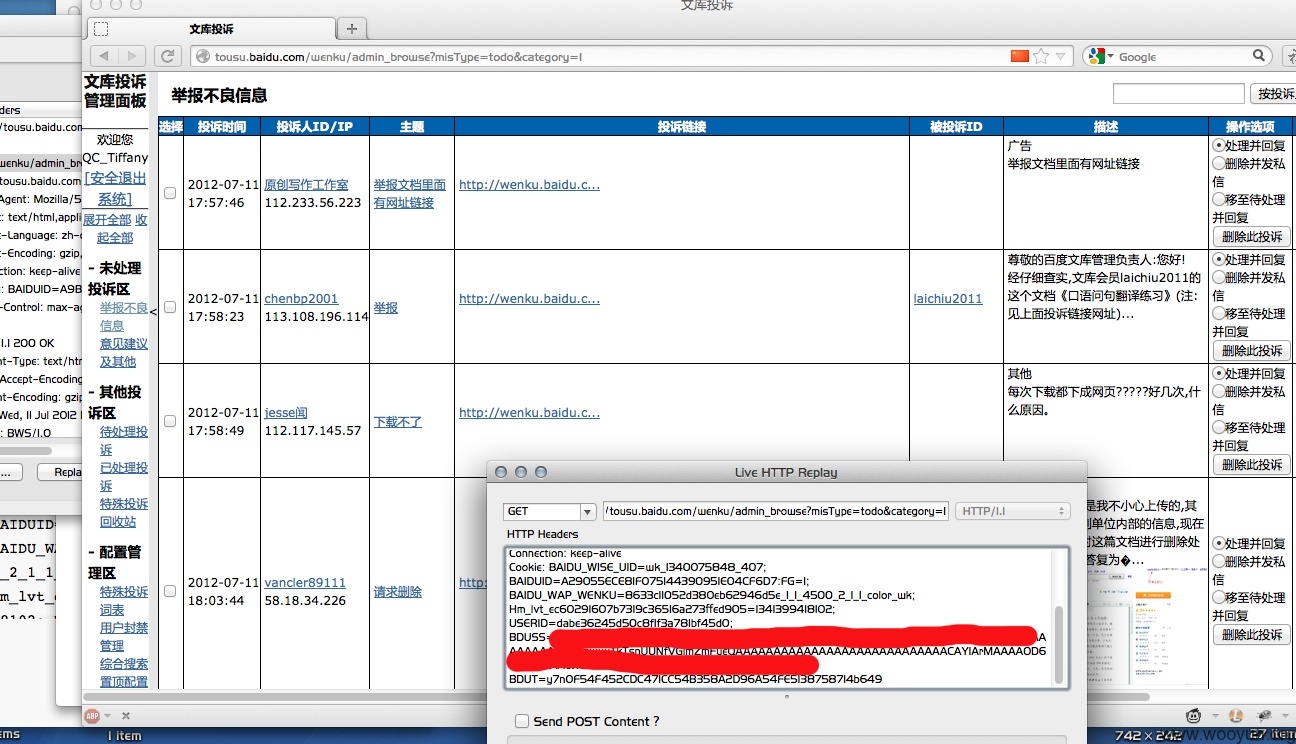Focus the complaint search text field
Image resolution: width=1296 pixels, height=744 pixels.
(x=1178, y=93)
